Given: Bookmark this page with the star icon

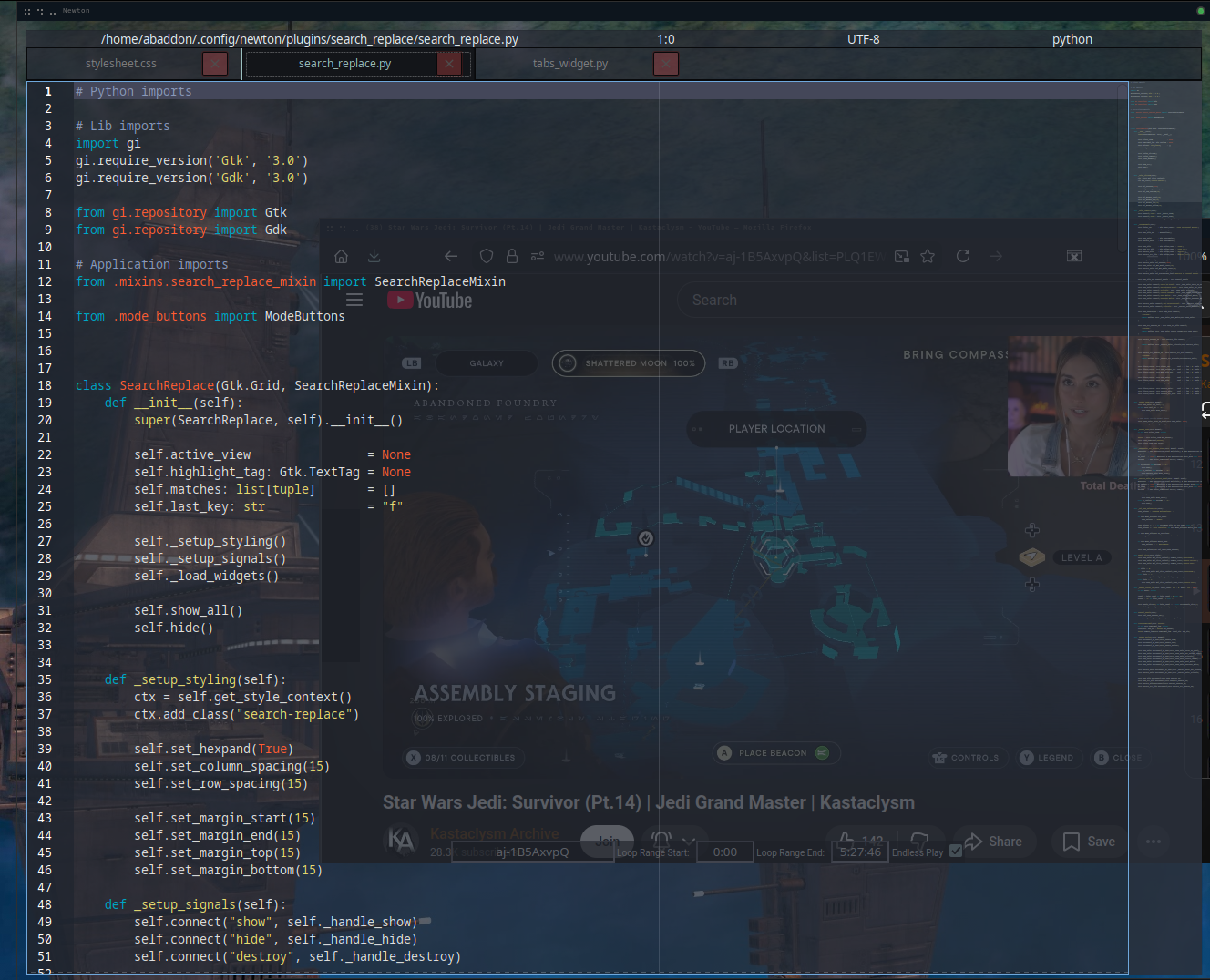Looking at the screenshot, I should coord(928,256).
